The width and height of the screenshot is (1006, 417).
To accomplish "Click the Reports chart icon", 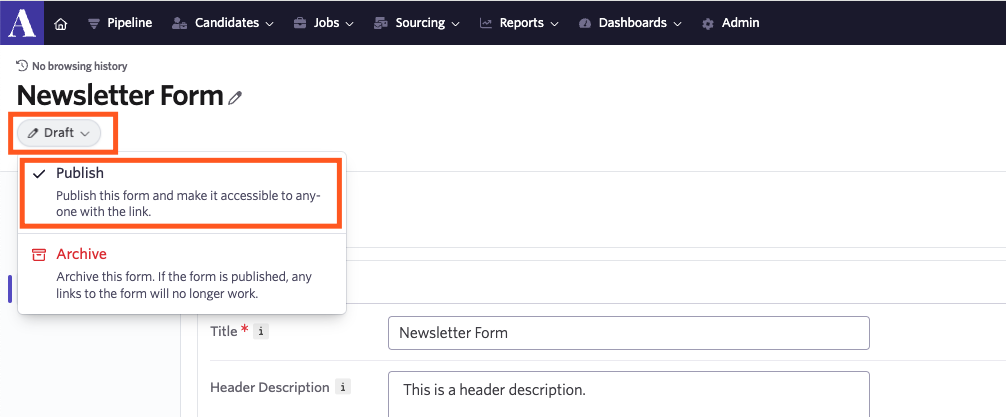I will point(486,24).
